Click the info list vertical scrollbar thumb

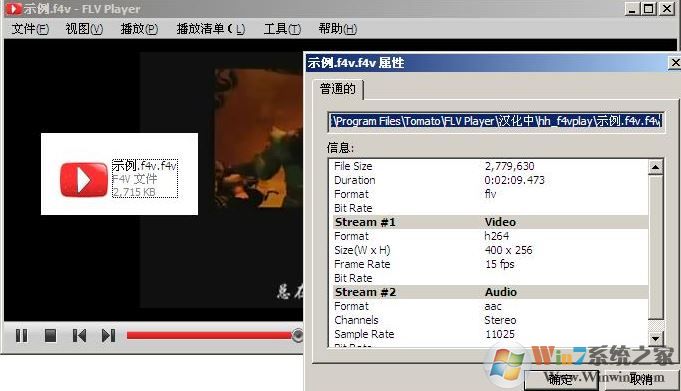[x=655, y=246]
